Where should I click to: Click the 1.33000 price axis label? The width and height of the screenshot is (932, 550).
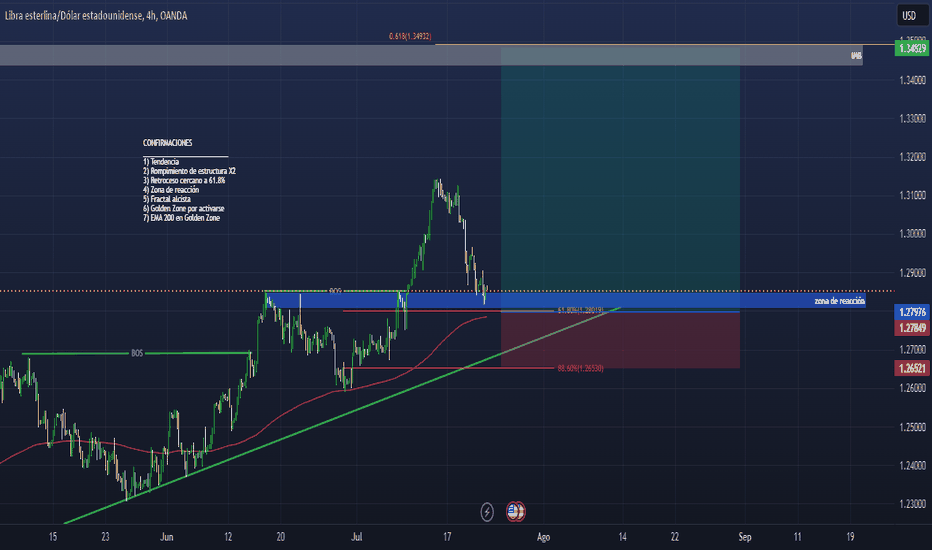(912, 119)
